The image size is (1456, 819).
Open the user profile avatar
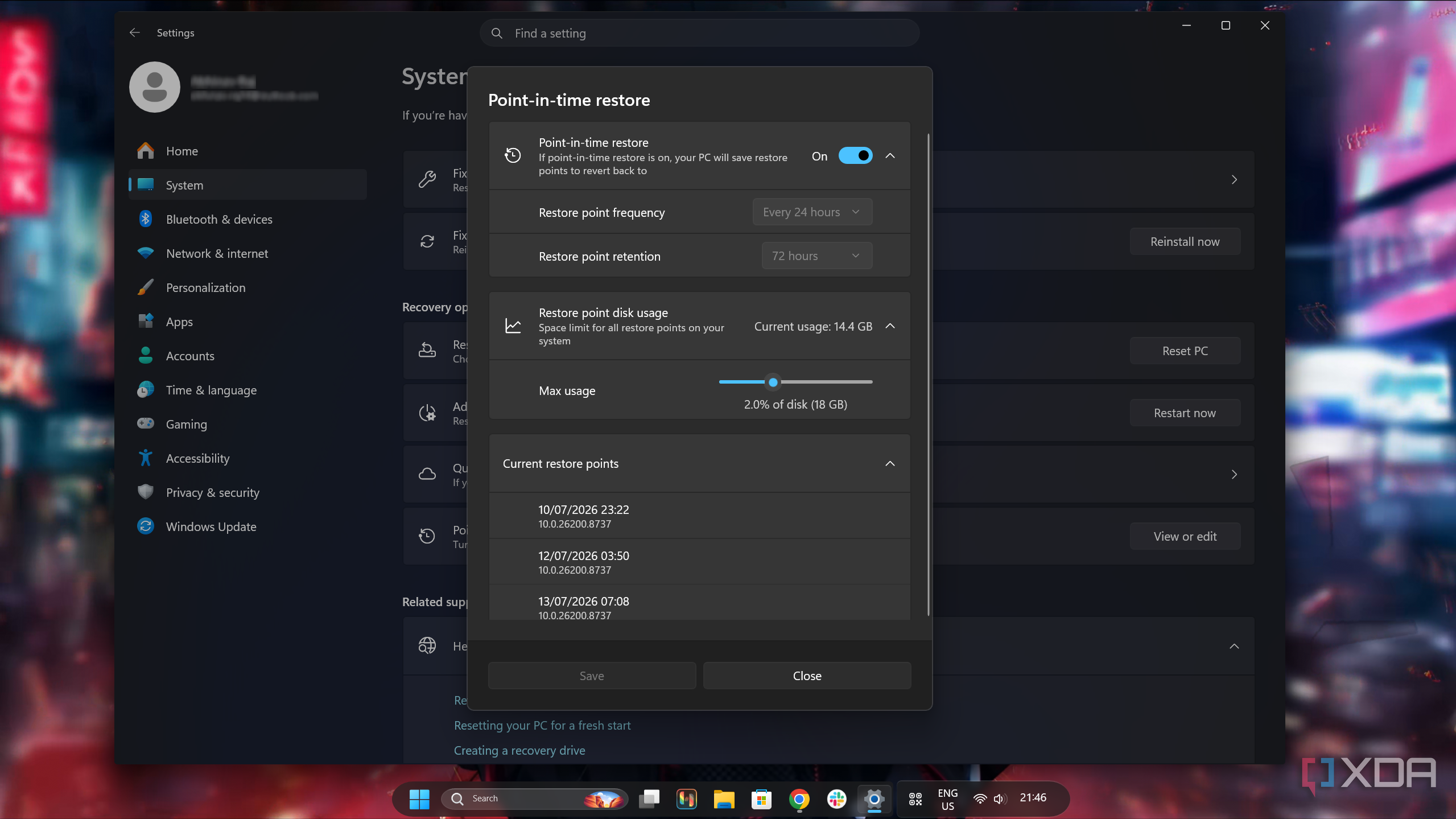click(x=155, y=87)
